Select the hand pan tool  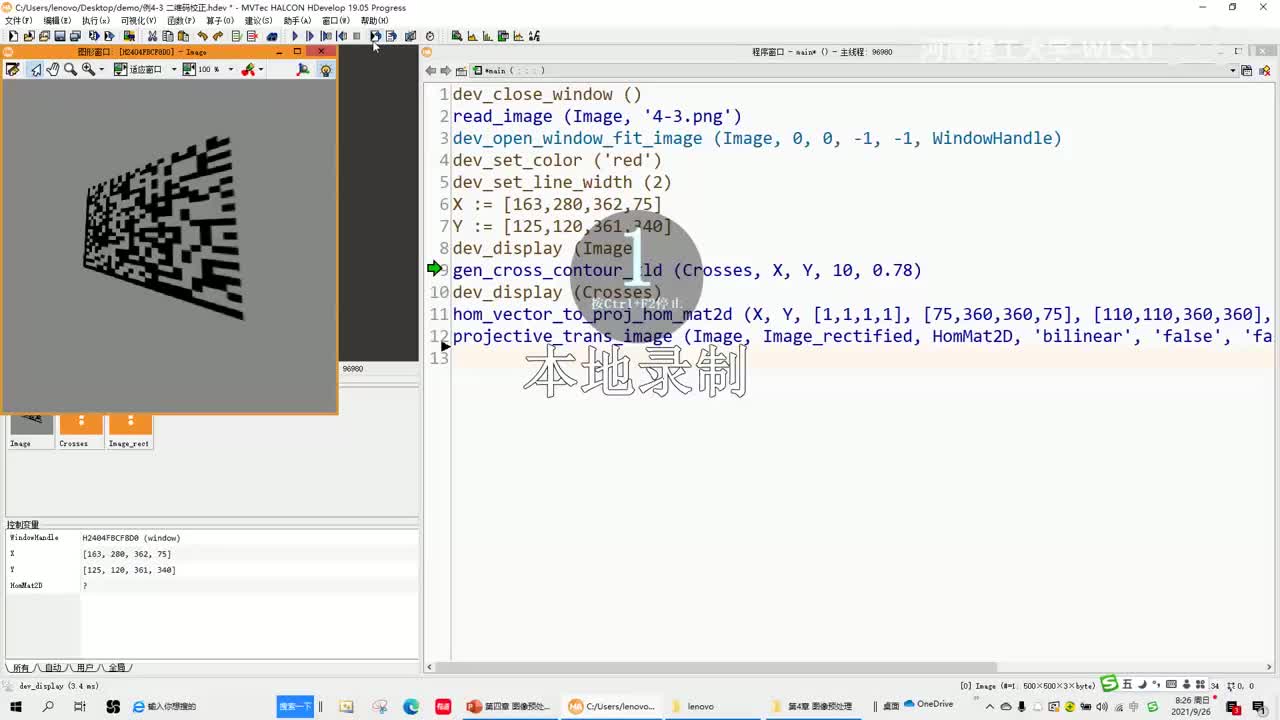pyautogui.click(x=53, y=69)
